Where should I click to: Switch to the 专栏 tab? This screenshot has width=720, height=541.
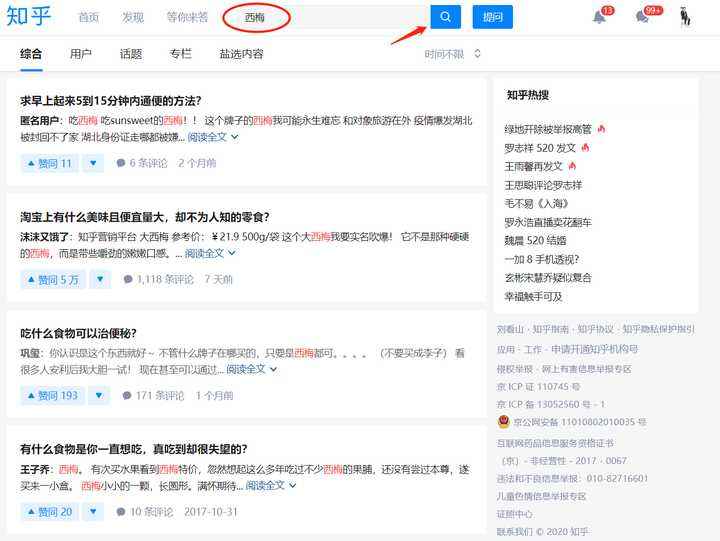(x=180, y=54)
